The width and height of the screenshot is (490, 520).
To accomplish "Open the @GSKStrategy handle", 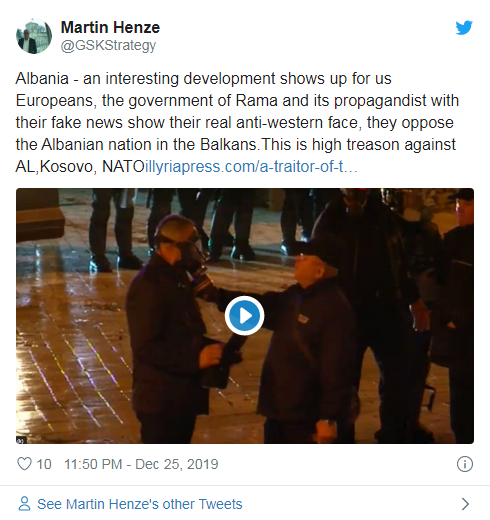I will click(x=108, y=46).
